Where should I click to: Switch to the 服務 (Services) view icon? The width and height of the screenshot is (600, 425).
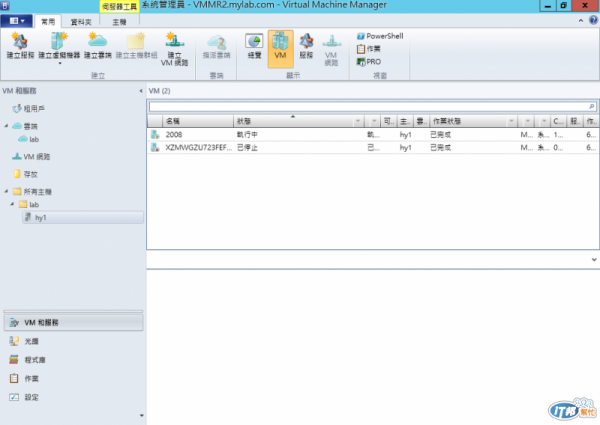point(306,47)
